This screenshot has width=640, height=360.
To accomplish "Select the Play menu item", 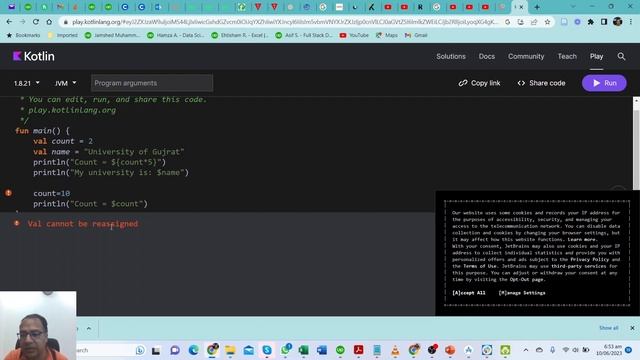I will click(596, 56).
